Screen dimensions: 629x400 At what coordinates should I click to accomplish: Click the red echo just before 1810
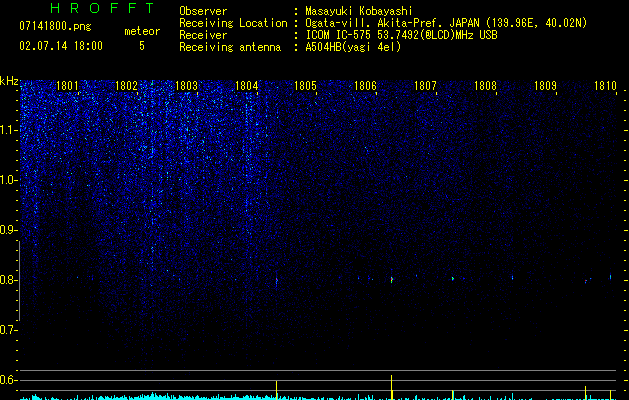coord(586,281)
